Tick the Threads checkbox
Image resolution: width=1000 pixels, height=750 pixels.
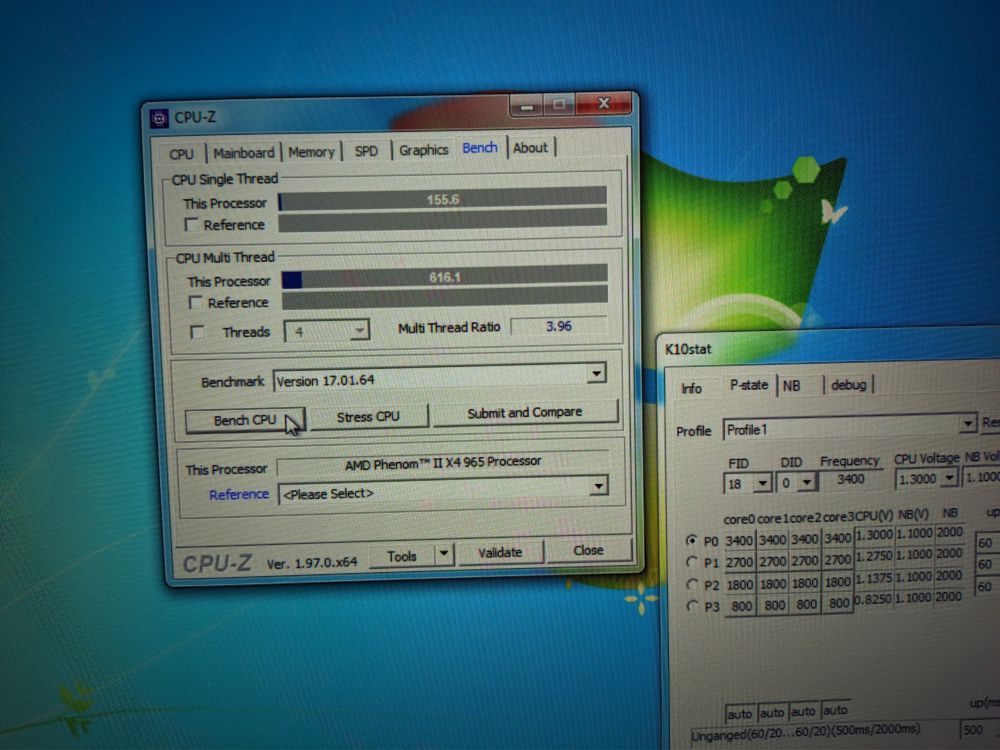click(197, 332)
